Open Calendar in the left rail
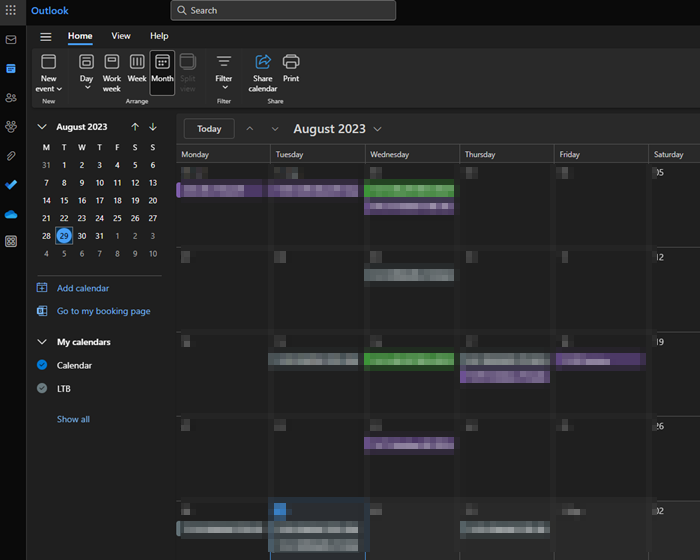The width and height of the screenshot is (700, 560). tap(11, 68)
